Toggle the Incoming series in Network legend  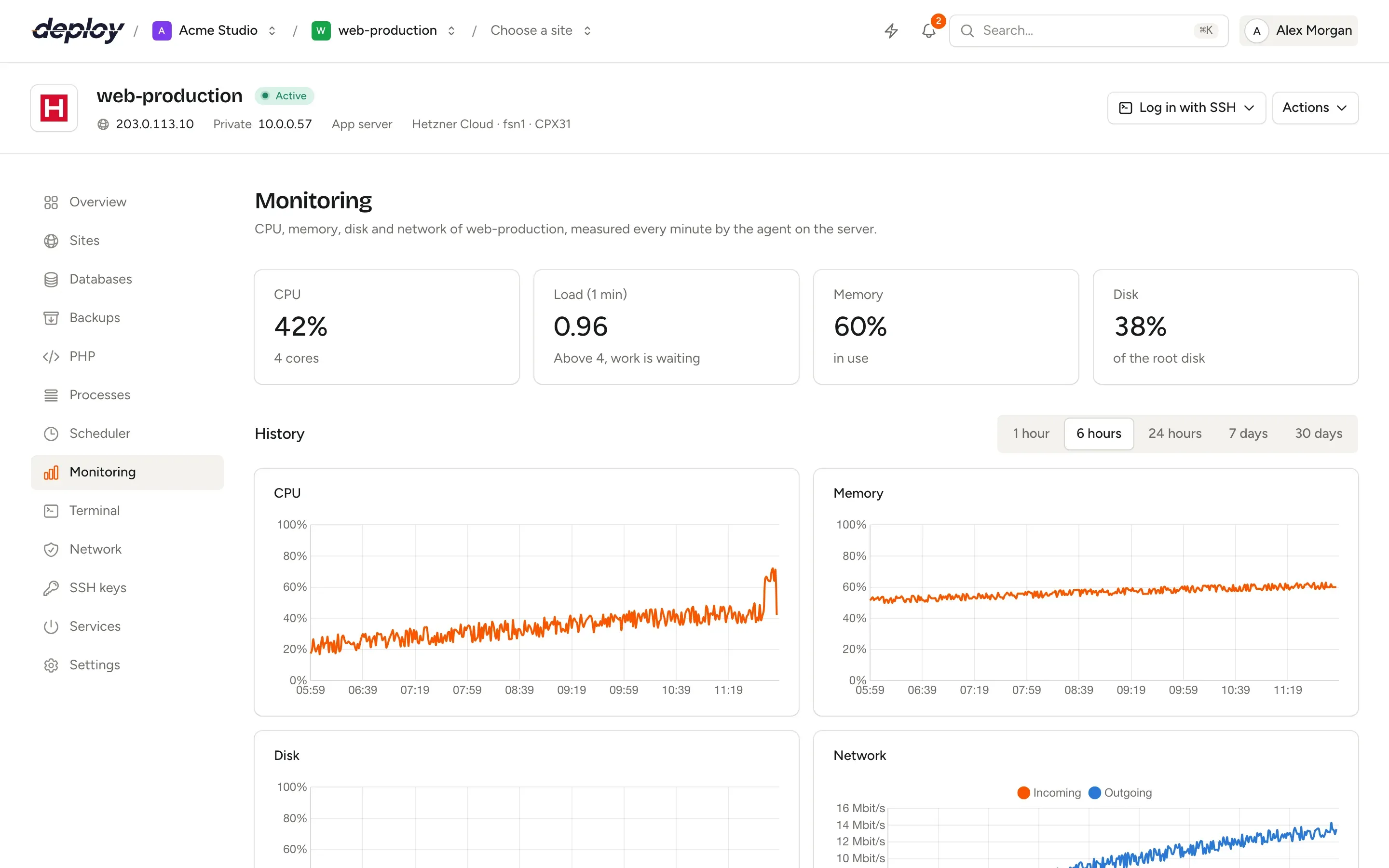[x=1049, y=793]
